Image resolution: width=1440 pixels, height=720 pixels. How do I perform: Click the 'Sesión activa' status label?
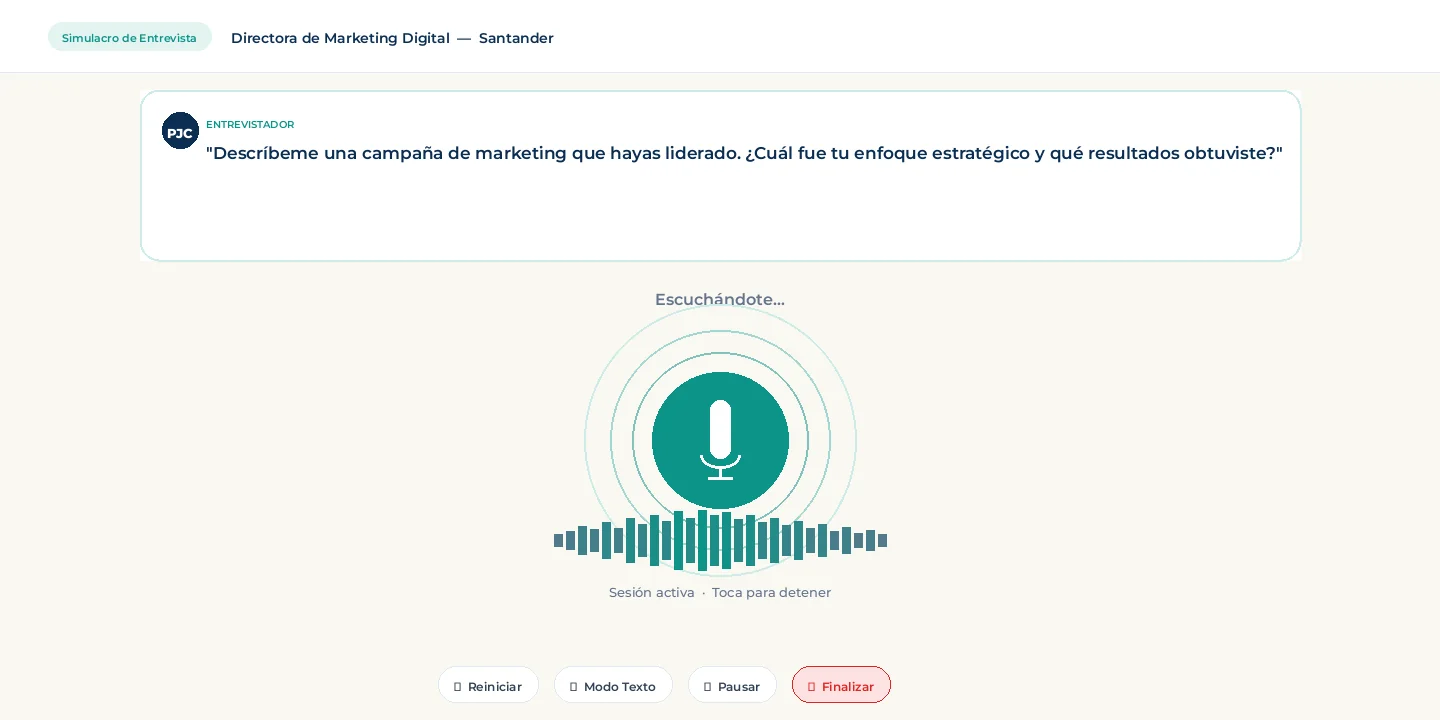651,592
